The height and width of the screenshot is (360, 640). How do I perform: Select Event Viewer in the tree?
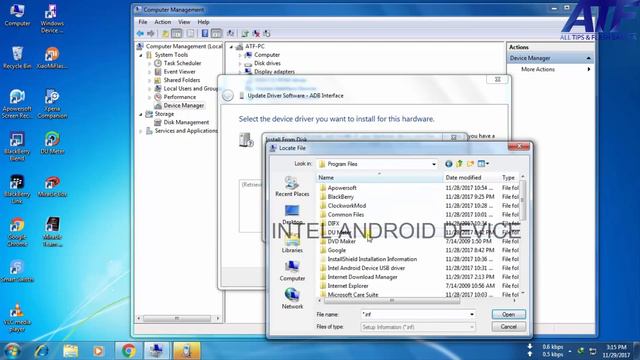click(179, 72)
